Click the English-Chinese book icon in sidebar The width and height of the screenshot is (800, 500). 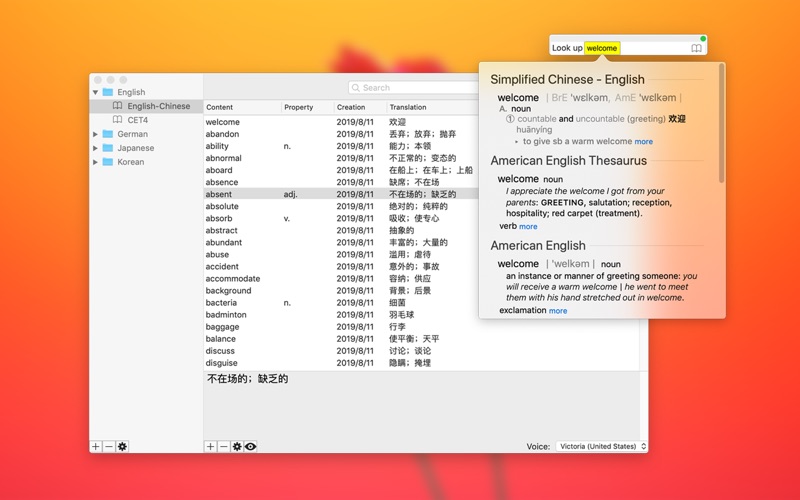[117, 106]
